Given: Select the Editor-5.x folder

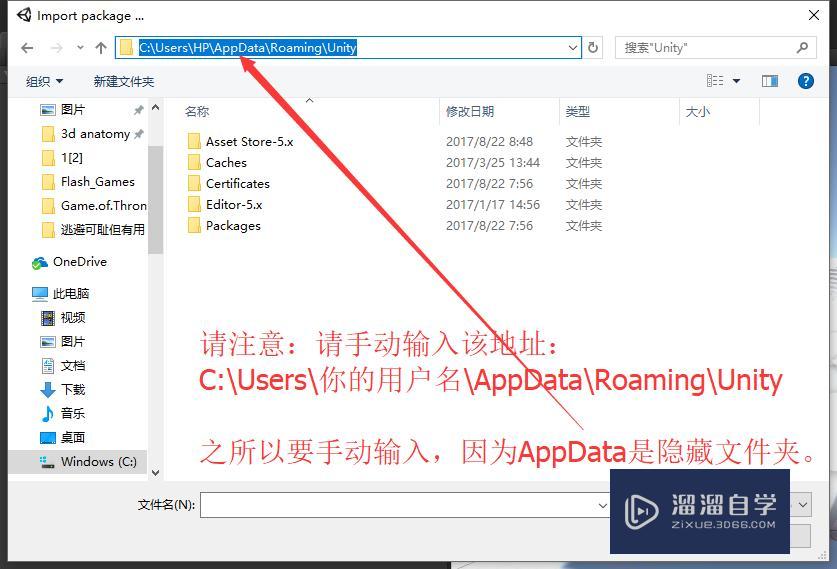Looking at the screenshot, I should tap(225, 204).
